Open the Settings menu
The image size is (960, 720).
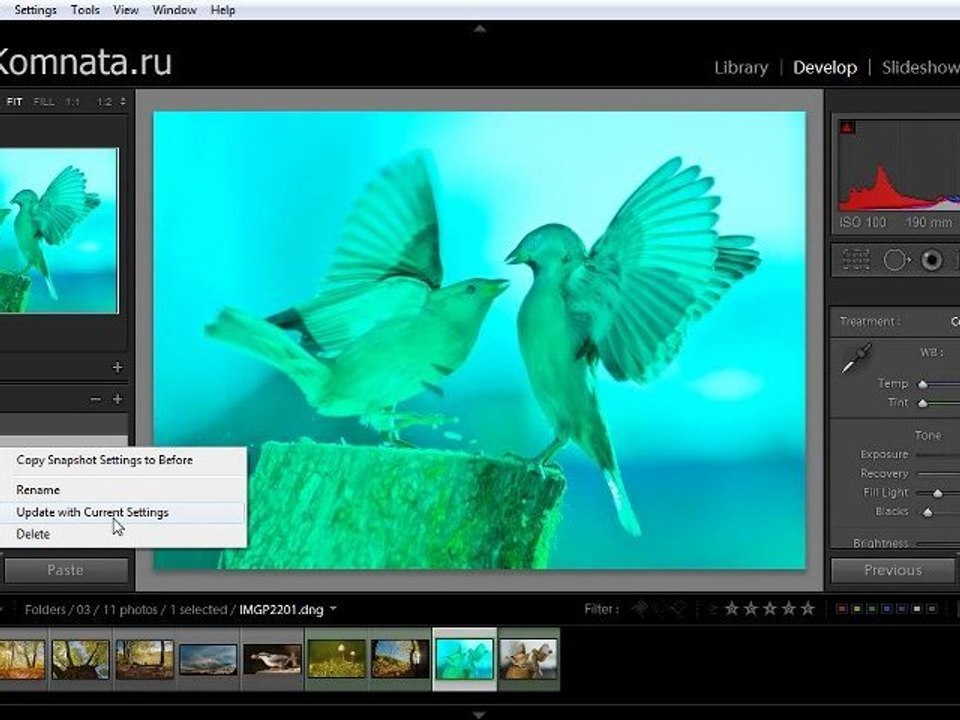point(35,10)
